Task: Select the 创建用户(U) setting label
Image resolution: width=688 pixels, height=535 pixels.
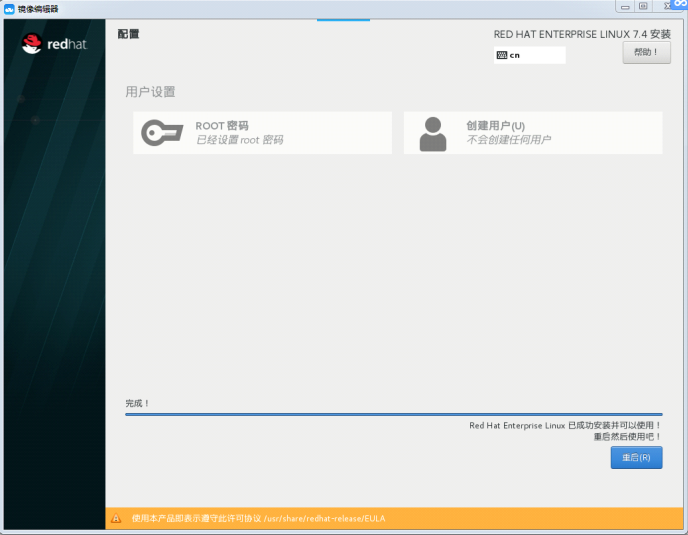Action: pyautogui.click(x=495, y=126)
